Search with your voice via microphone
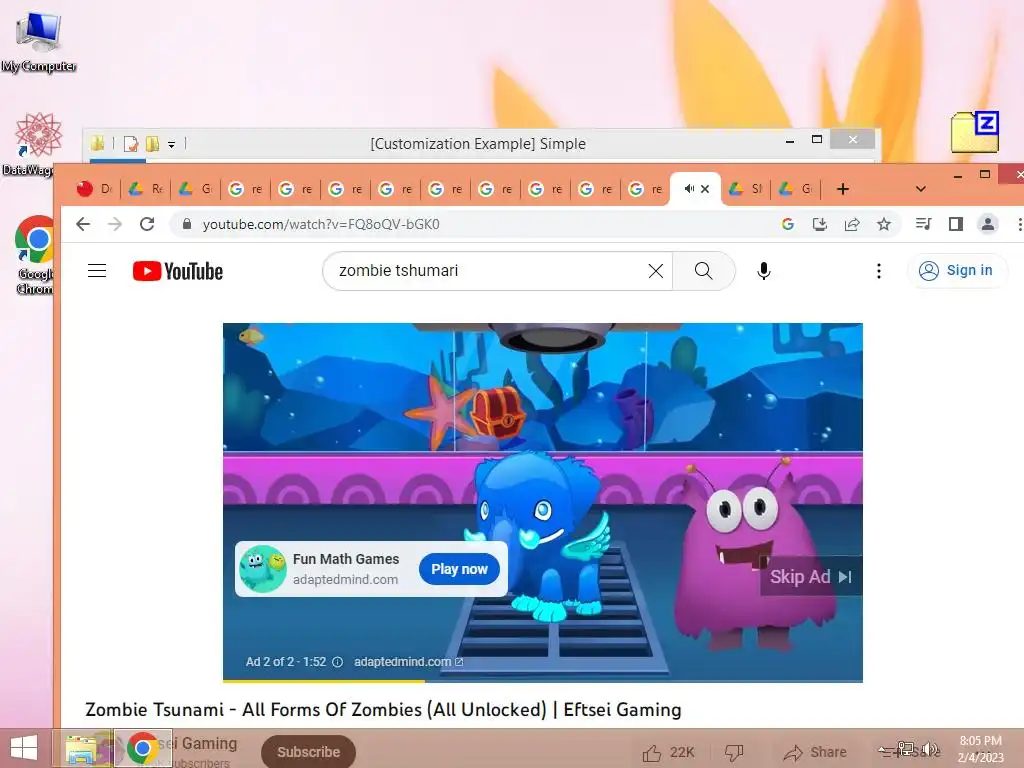The height and width of the screenshot is (768, 1024). (763, 270)
